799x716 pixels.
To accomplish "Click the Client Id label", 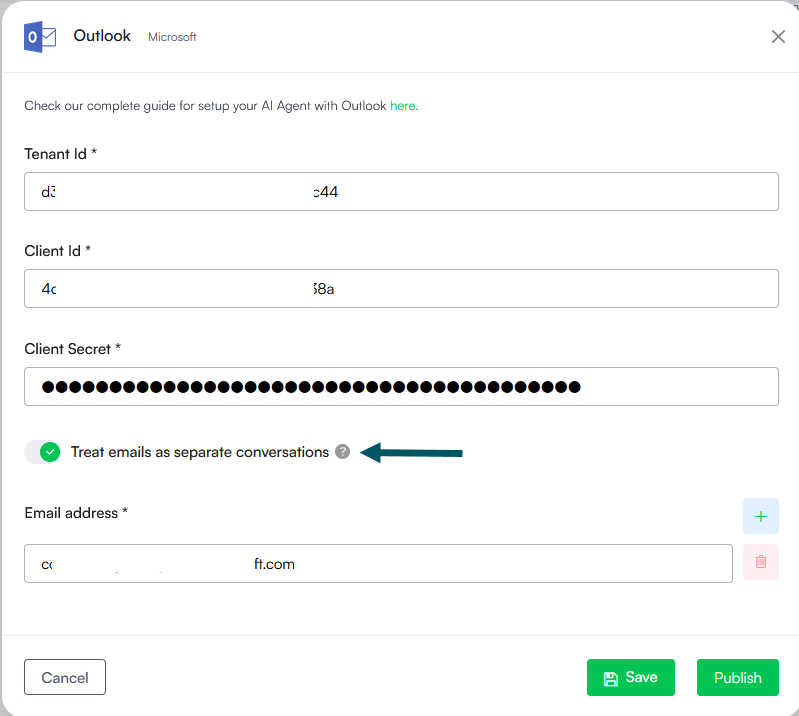I will (x=57, y=251).
